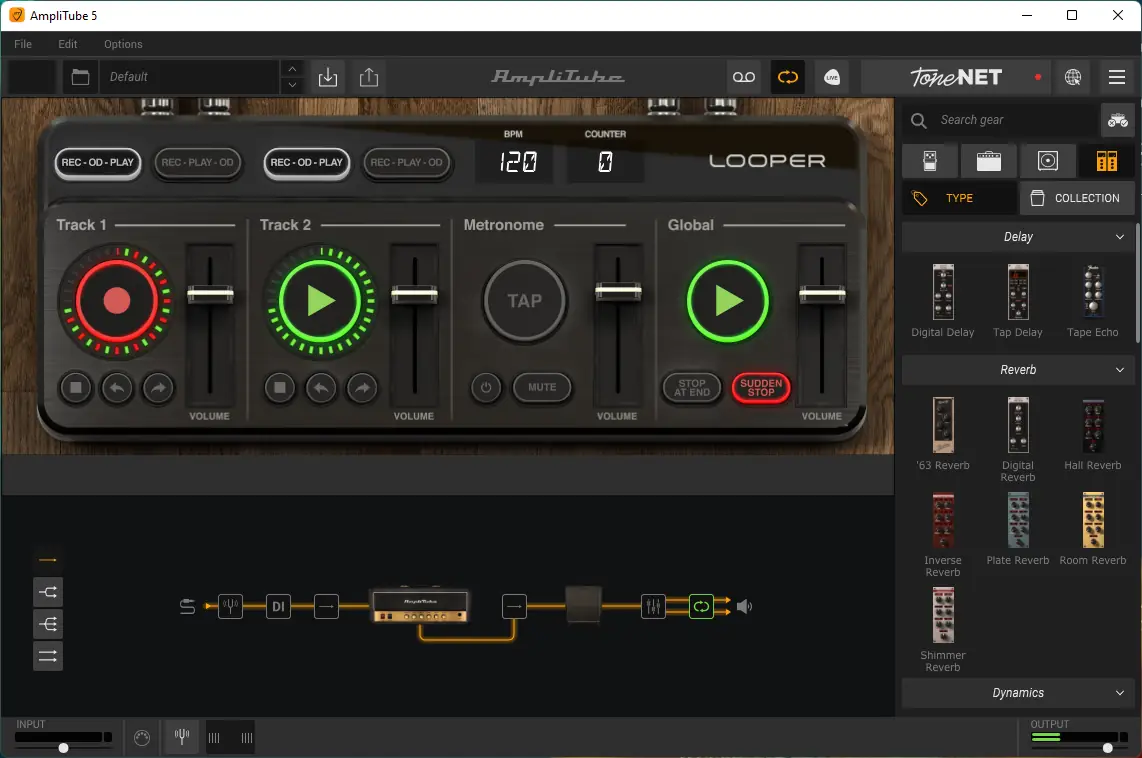
Task: Expand the Dynamics gear section
Action: tap(1017, 692)
